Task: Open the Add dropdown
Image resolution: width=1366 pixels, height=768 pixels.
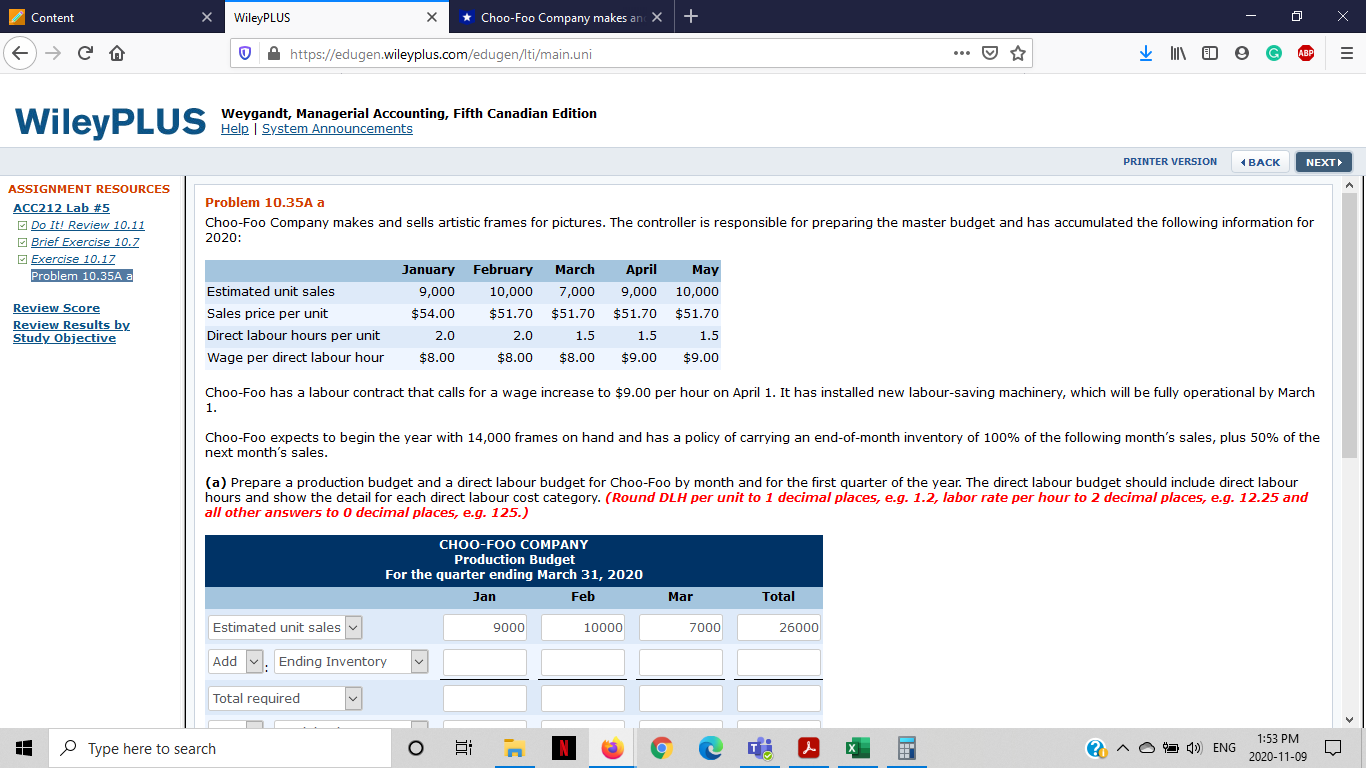Action: point(236,661)
